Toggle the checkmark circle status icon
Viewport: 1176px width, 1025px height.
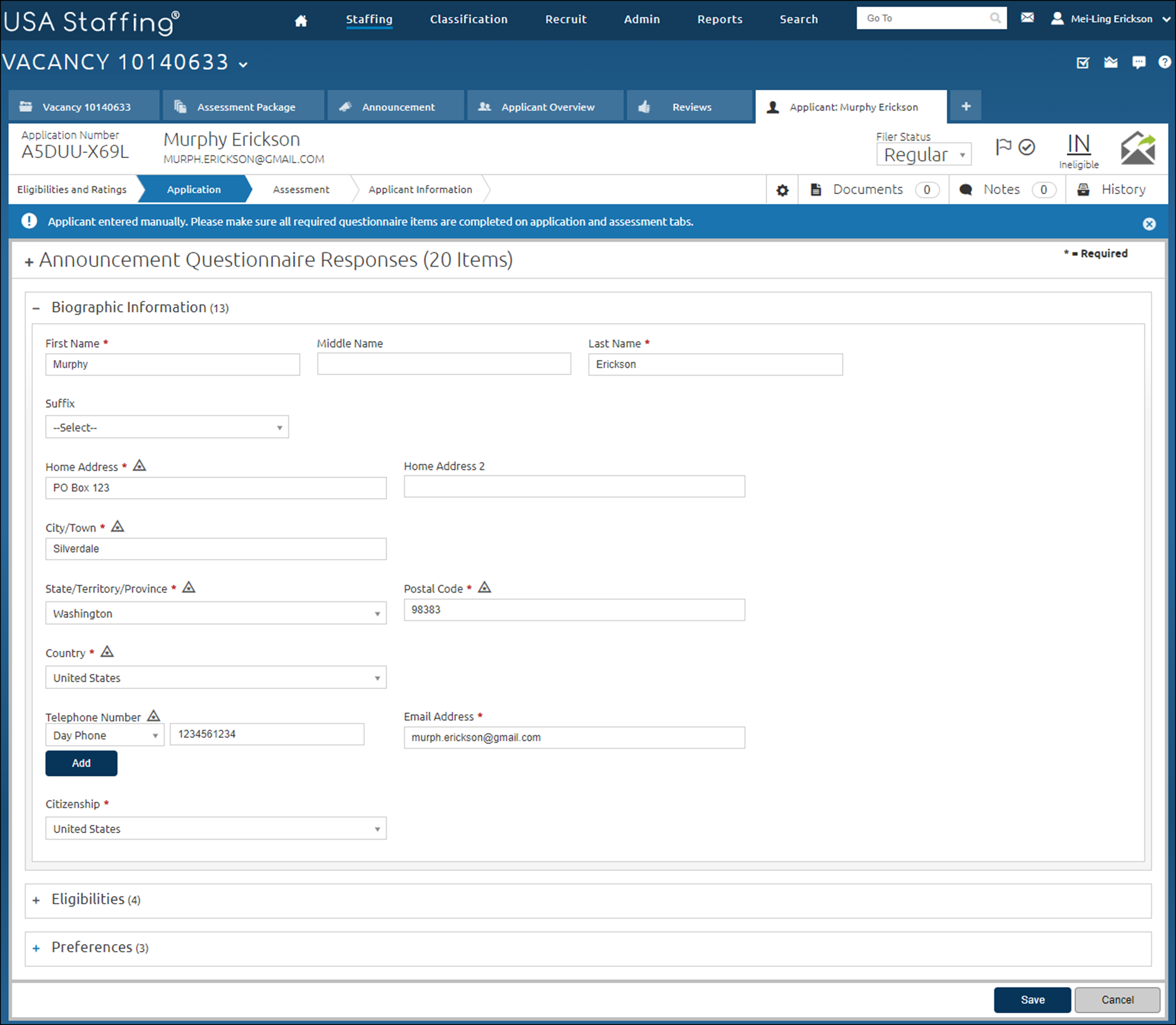pyautogui.click(x=1027, y=147)
